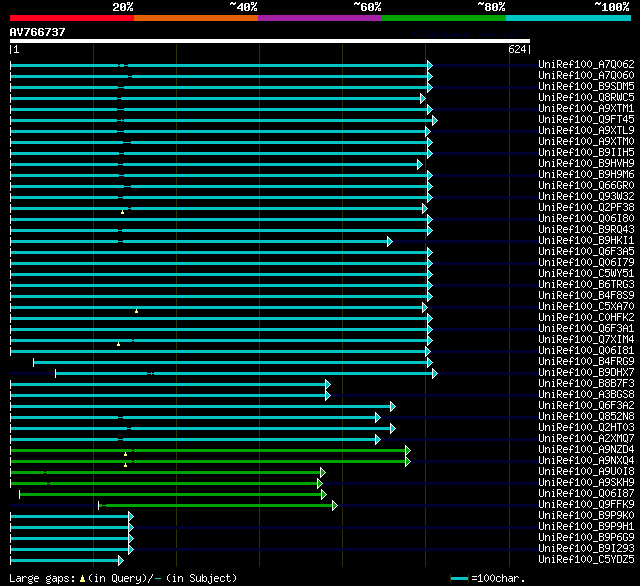640x586 pixels.
Task: Select the UniRef100_Q9FT45 entry
Action: (x=586, y=120)
